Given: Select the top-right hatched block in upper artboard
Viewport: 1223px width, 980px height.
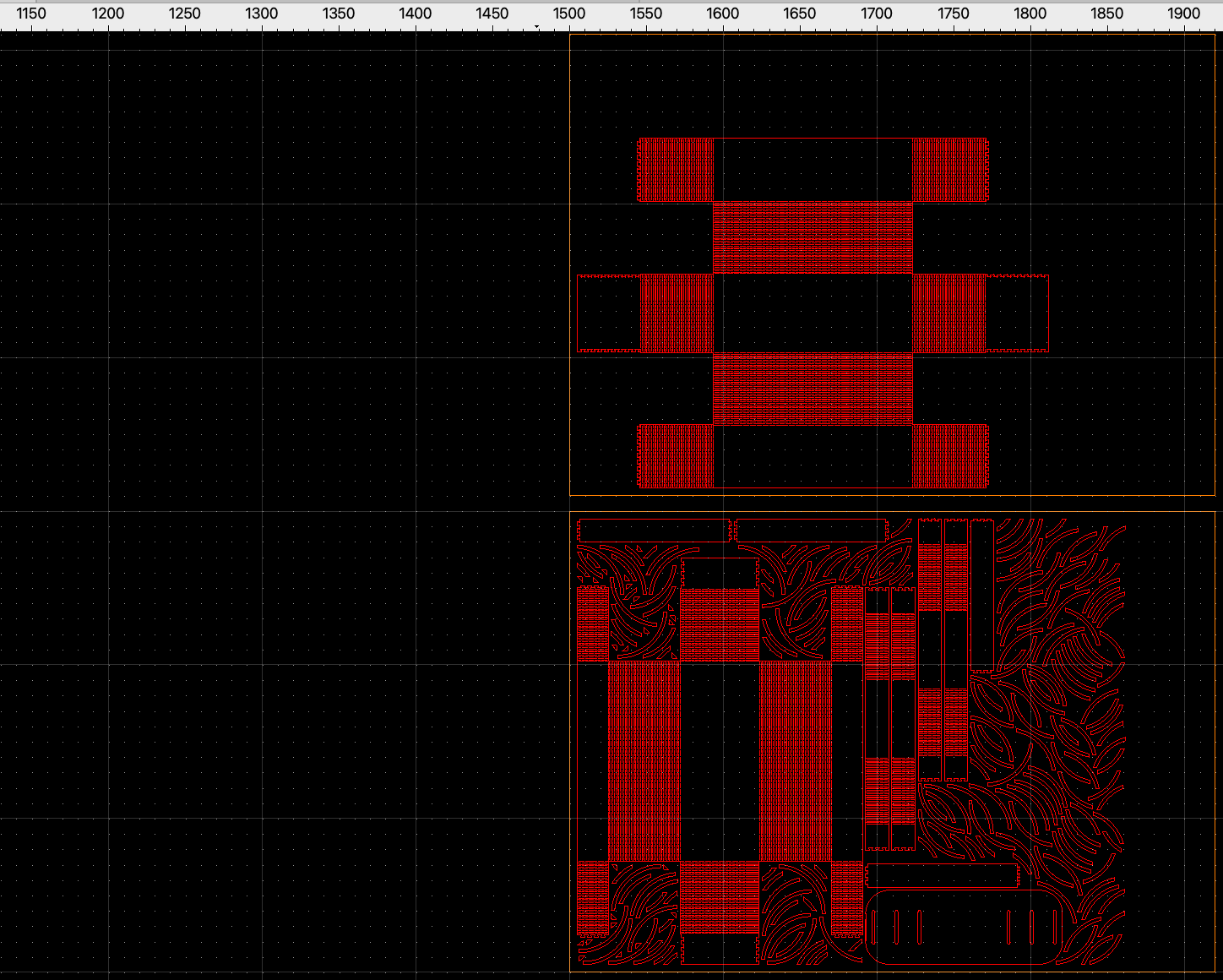Looking at the screenshot, I should (x=949, y=170).
